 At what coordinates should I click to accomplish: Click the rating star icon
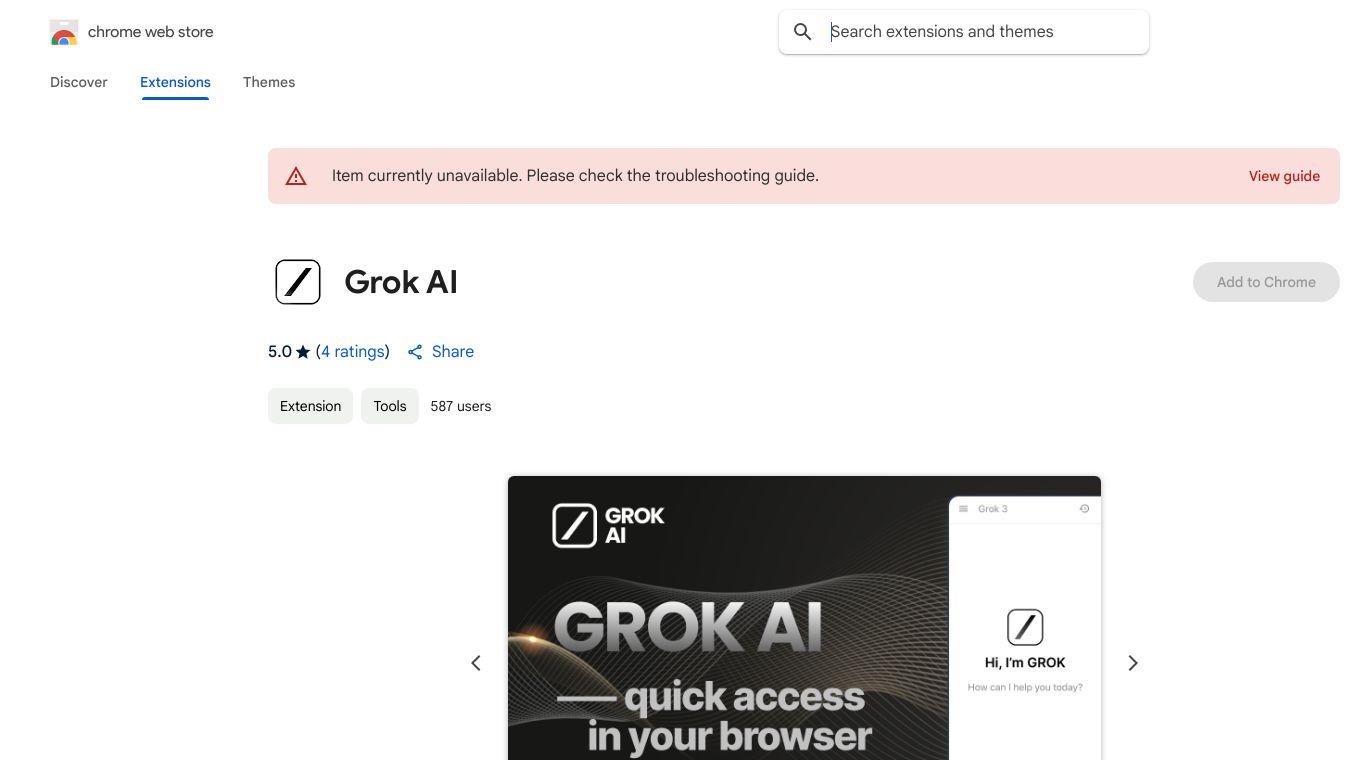[x=303, y=352]
